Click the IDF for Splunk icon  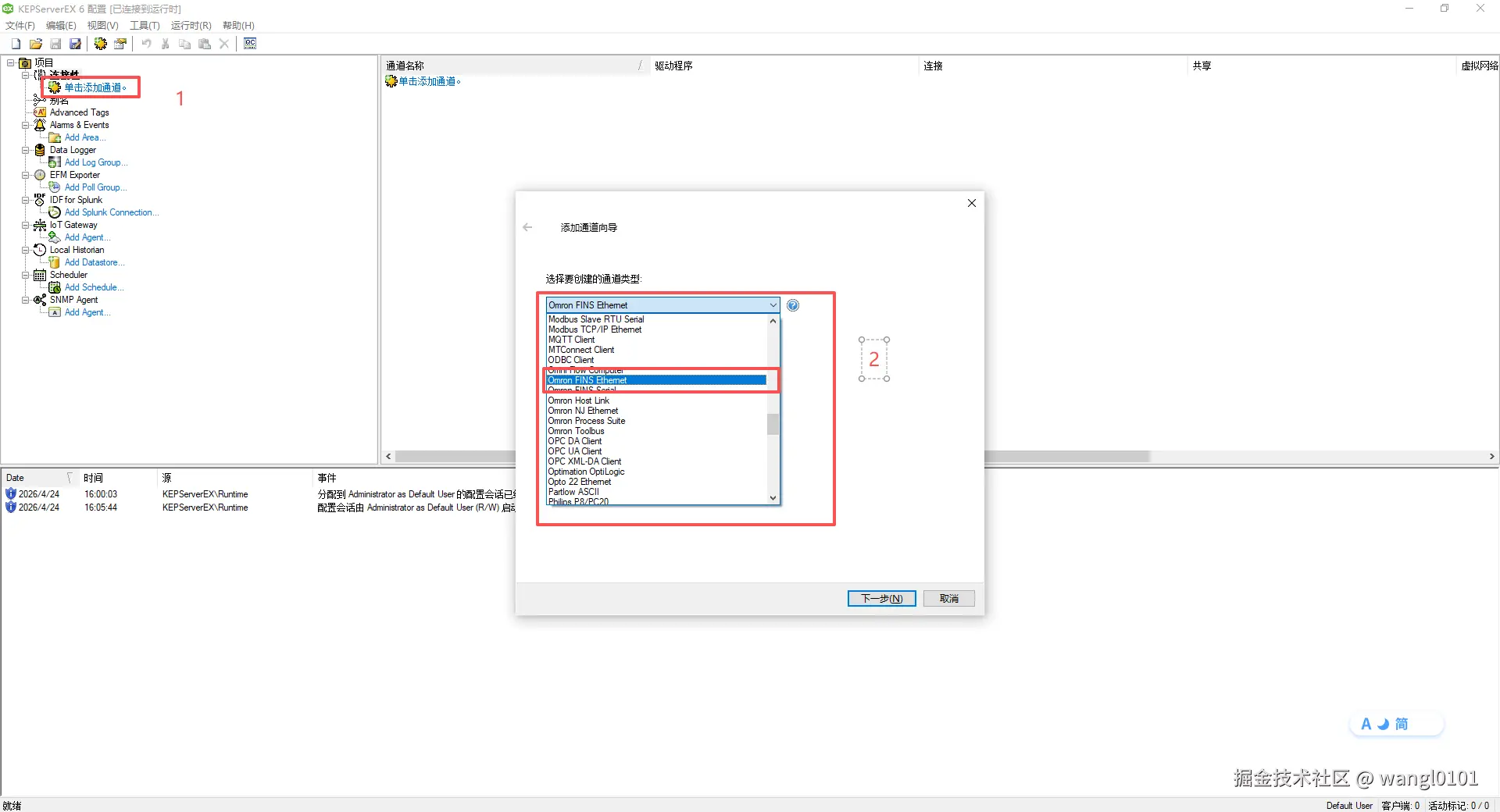(40, 200)
